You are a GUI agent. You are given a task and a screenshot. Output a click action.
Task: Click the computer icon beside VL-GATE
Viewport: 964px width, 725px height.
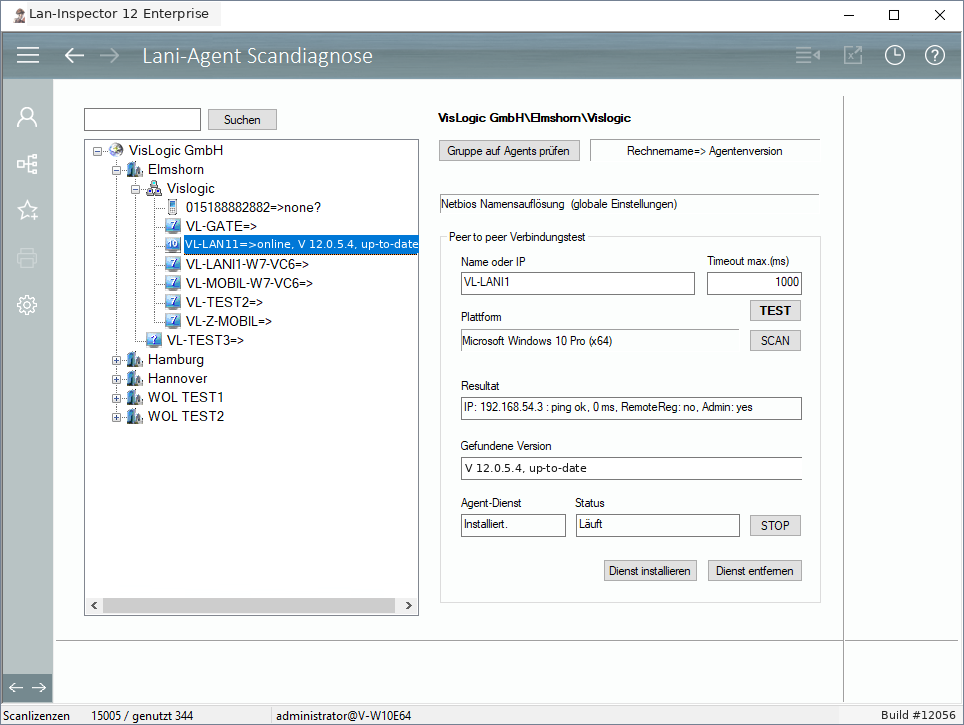tap(173, 226)
